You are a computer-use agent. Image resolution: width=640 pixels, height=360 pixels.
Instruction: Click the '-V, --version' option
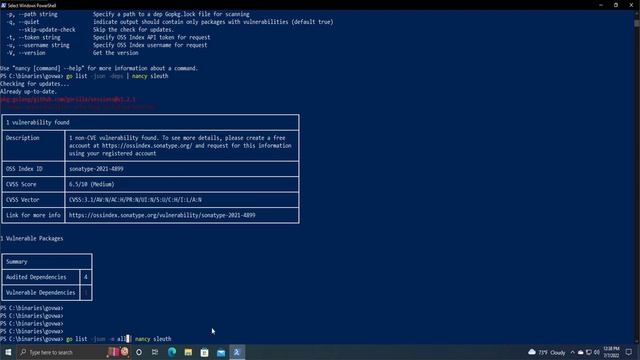(26, 53)
